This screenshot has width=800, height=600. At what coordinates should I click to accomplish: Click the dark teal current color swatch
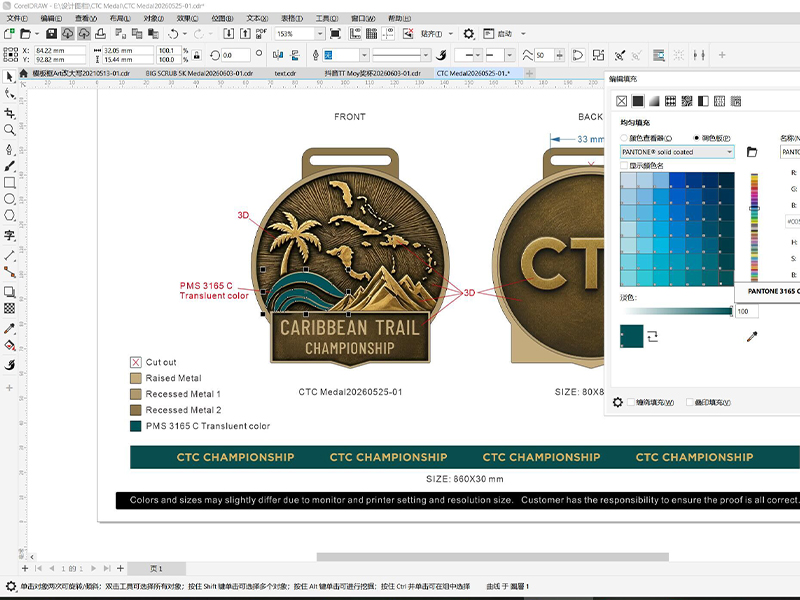coord(632,336)
